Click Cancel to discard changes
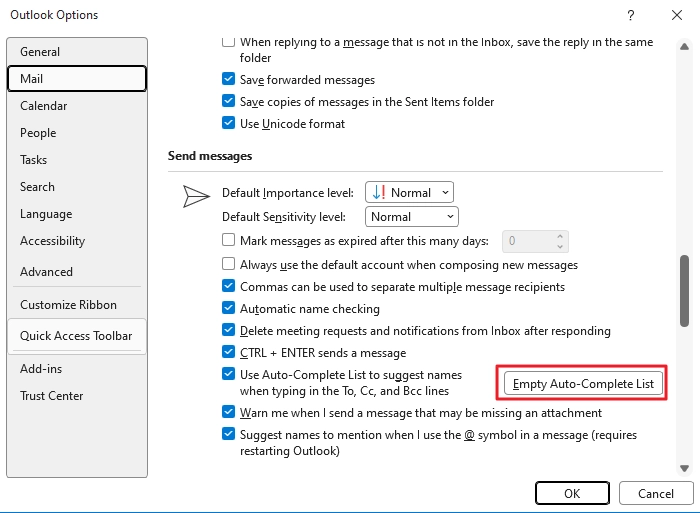 click(656, 493)
